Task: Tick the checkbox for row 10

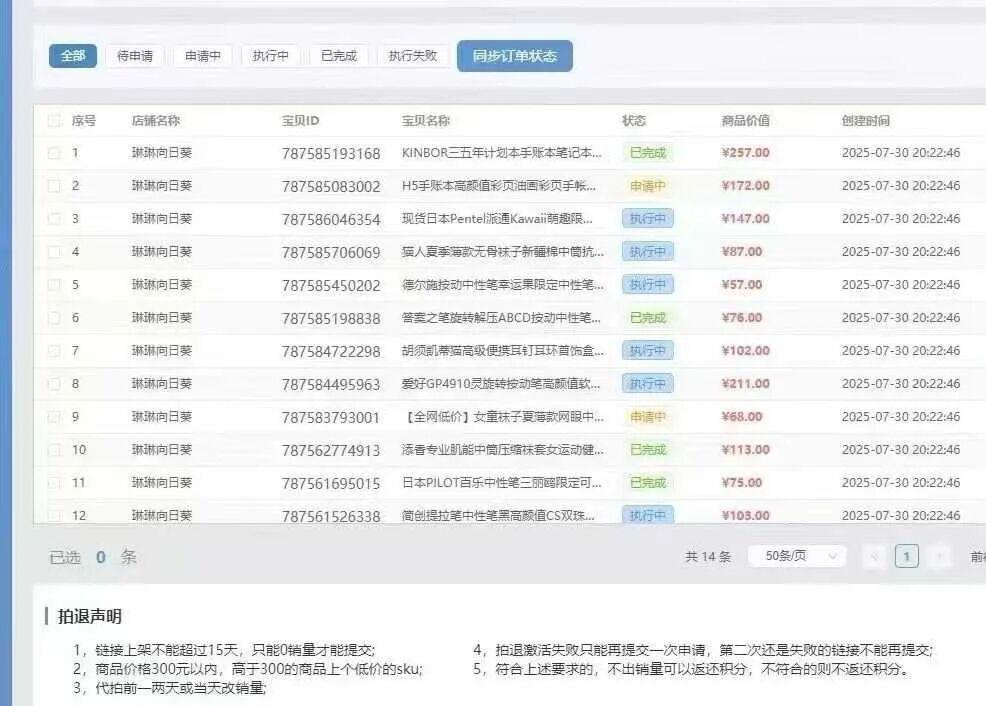Action: 54,450
